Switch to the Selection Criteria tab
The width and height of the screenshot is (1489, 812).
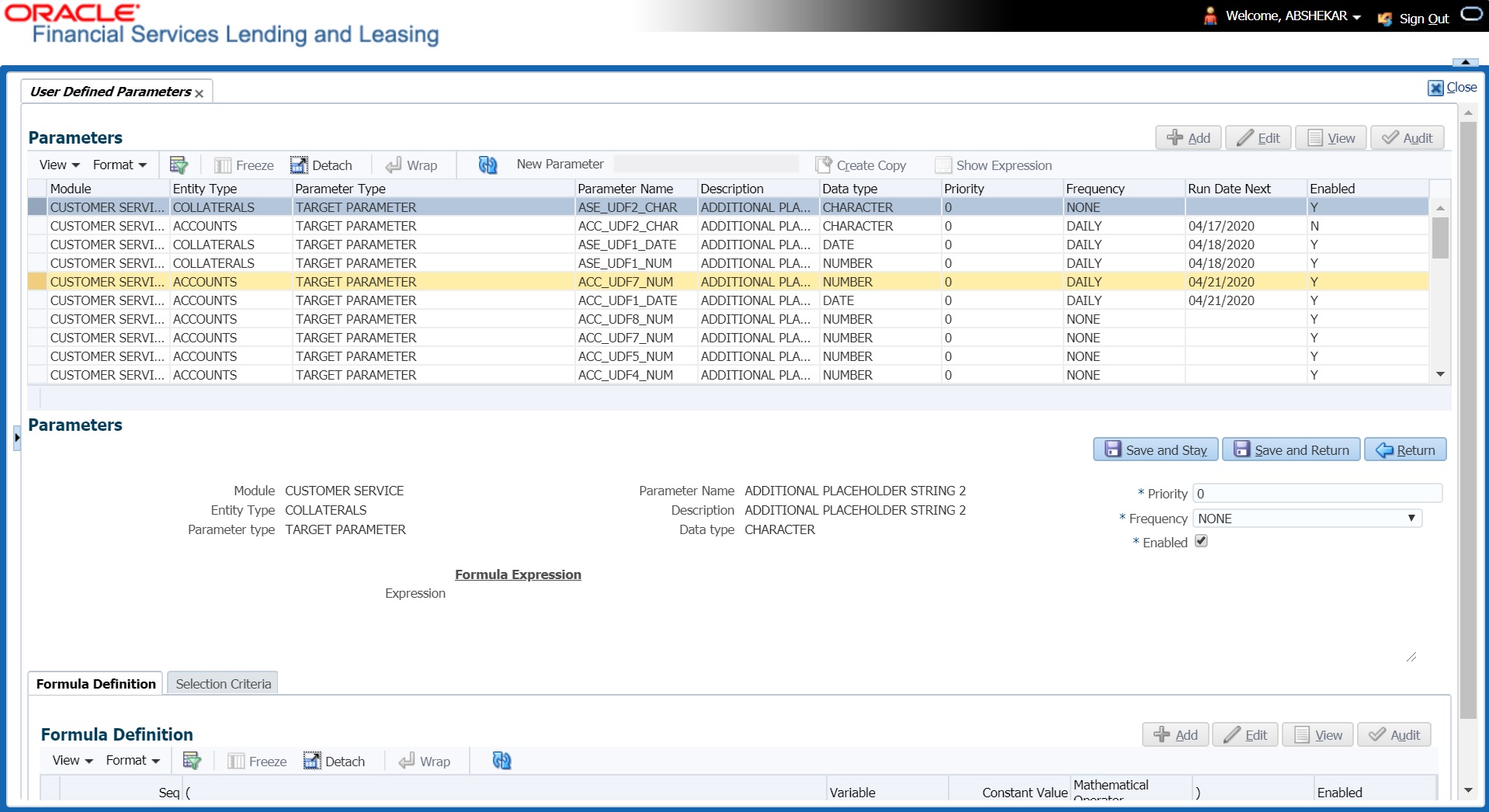[x=223, y=684]
